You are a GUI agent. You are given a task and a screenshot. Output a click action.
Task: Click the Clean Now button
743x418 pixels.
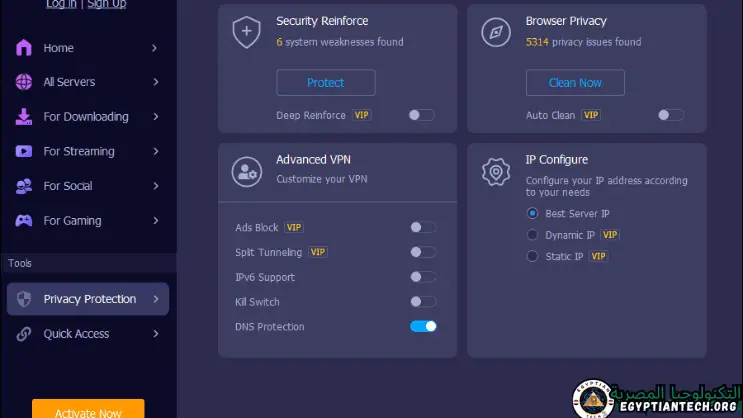coord(575,82)
